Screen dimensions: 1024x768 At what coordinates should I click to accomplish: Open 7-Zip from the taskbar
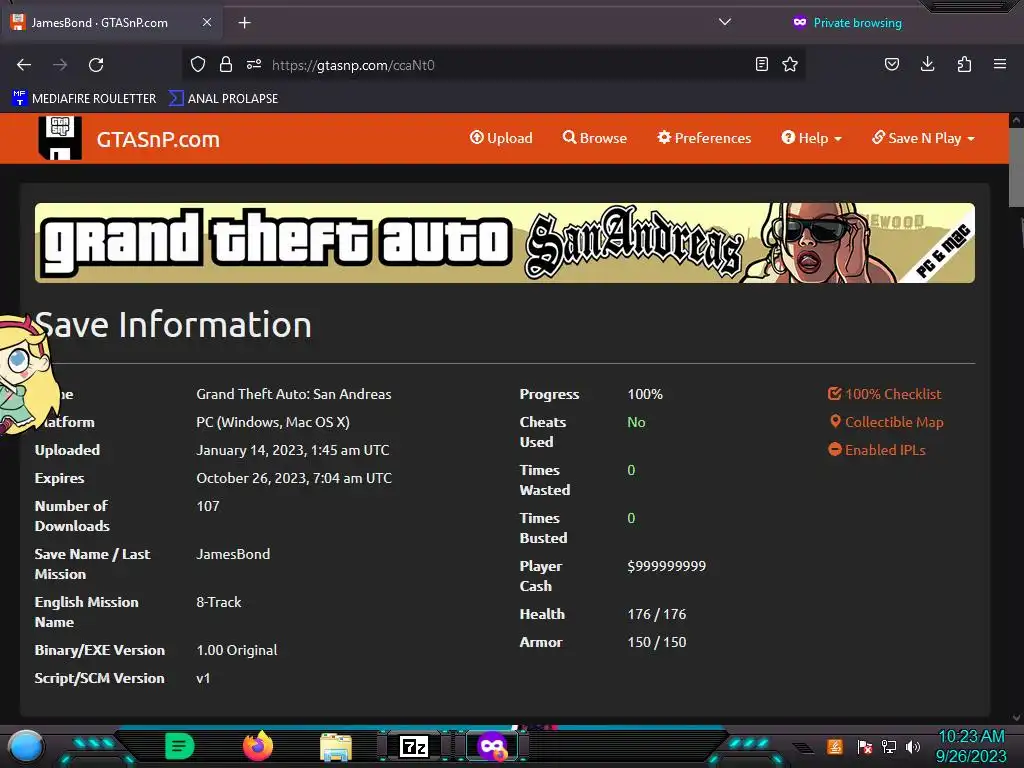pos(414,746)
